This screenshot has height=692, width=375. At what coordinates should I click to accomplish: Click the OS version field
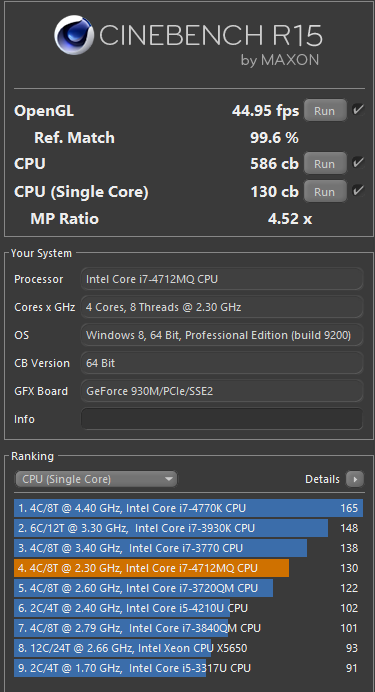[222, 335]
